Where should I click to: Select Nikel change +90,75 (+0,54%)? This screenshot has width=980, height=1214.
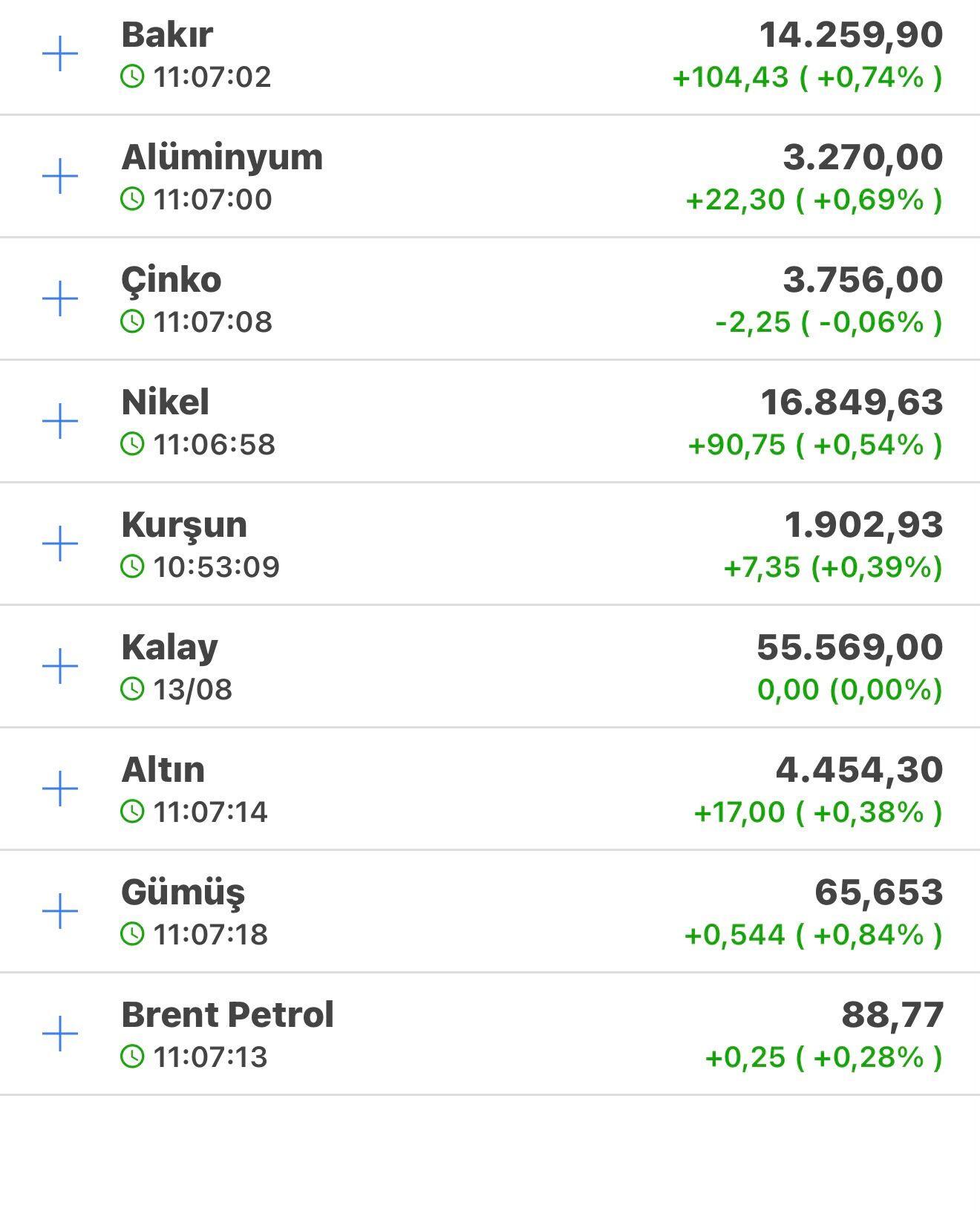(815, 445)
